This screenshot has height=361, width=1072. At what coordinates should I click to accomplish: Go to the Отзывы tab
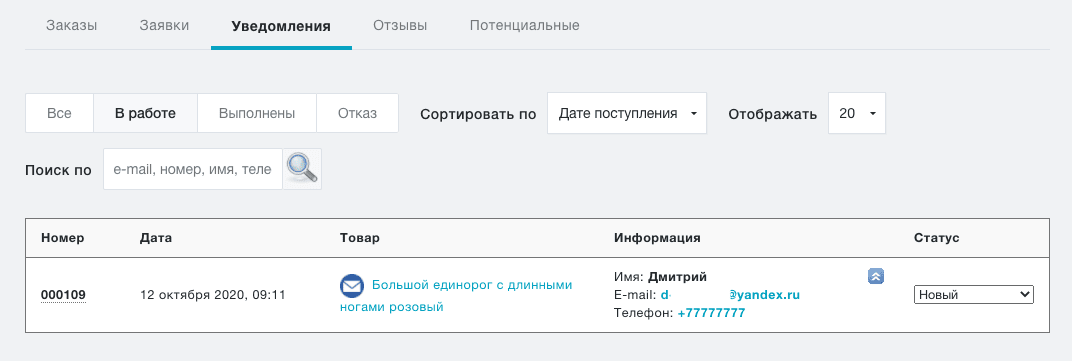[400, 26]
